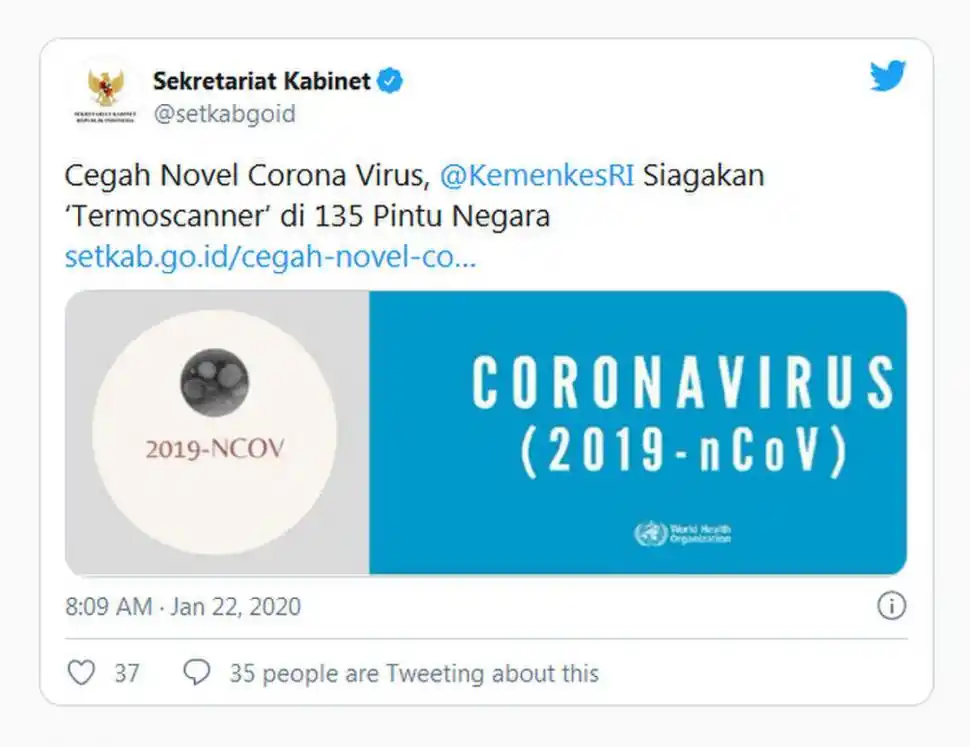Click the 8:09 AM Jan 22, 2020 timestamp

coord(183,606)
